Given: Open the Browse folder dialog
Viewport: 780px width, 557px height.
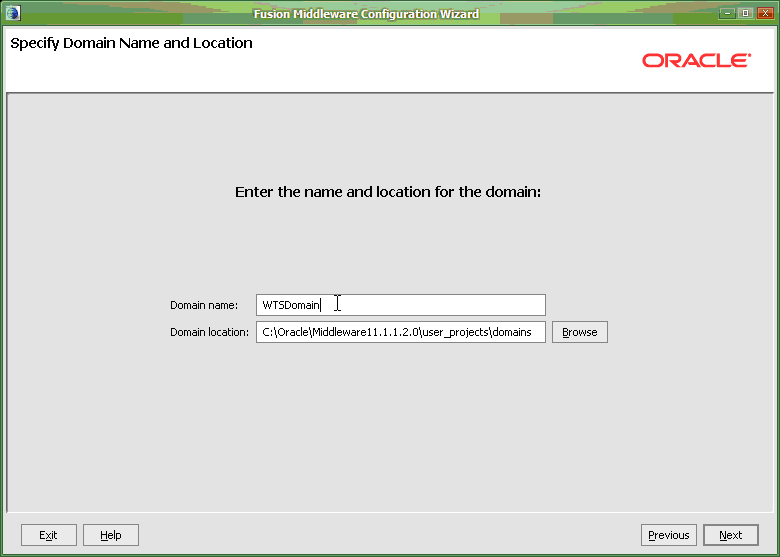Looking at the screenshot, I should [x=580, y=332].
